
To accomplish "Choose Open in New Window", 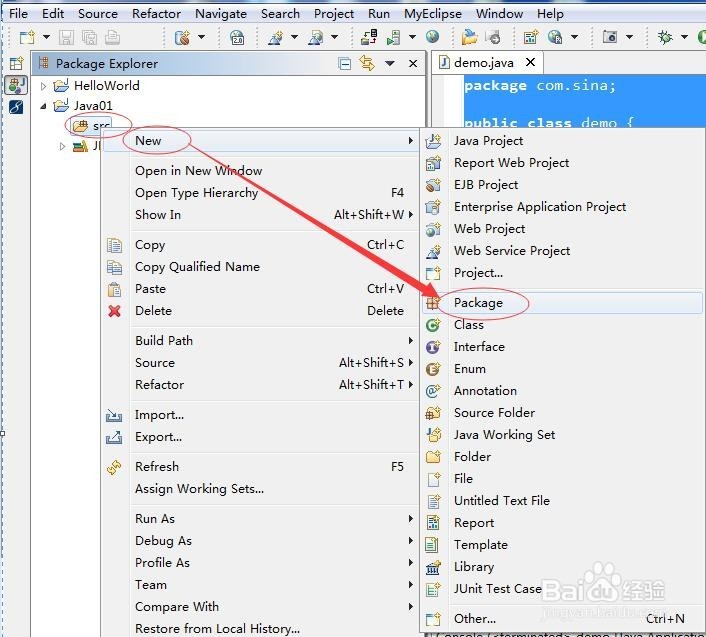I will pyautogui.click(x=261, y=171).
